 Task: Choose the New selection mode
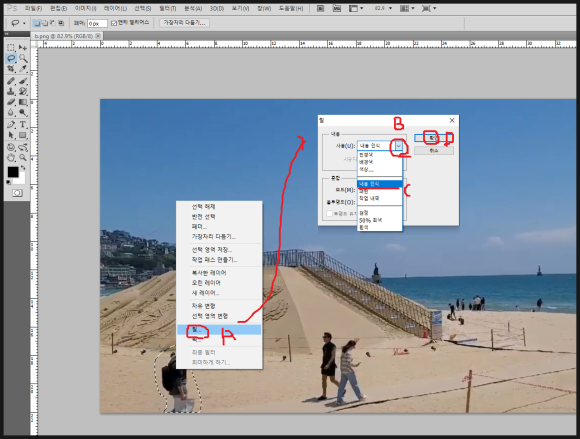pyautogui.click(x=37, y=23)
